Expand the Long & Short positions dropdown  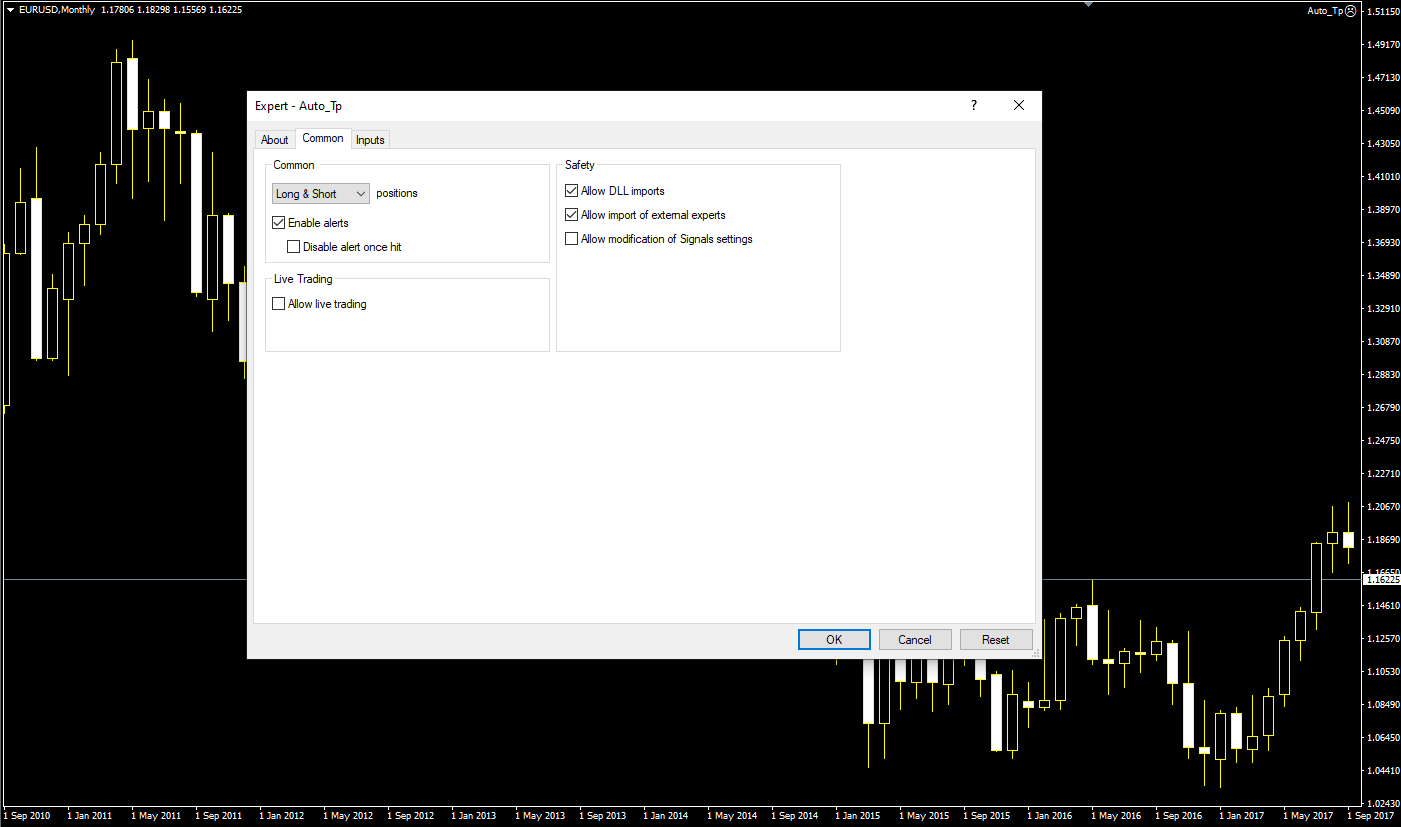click(321, 194)
